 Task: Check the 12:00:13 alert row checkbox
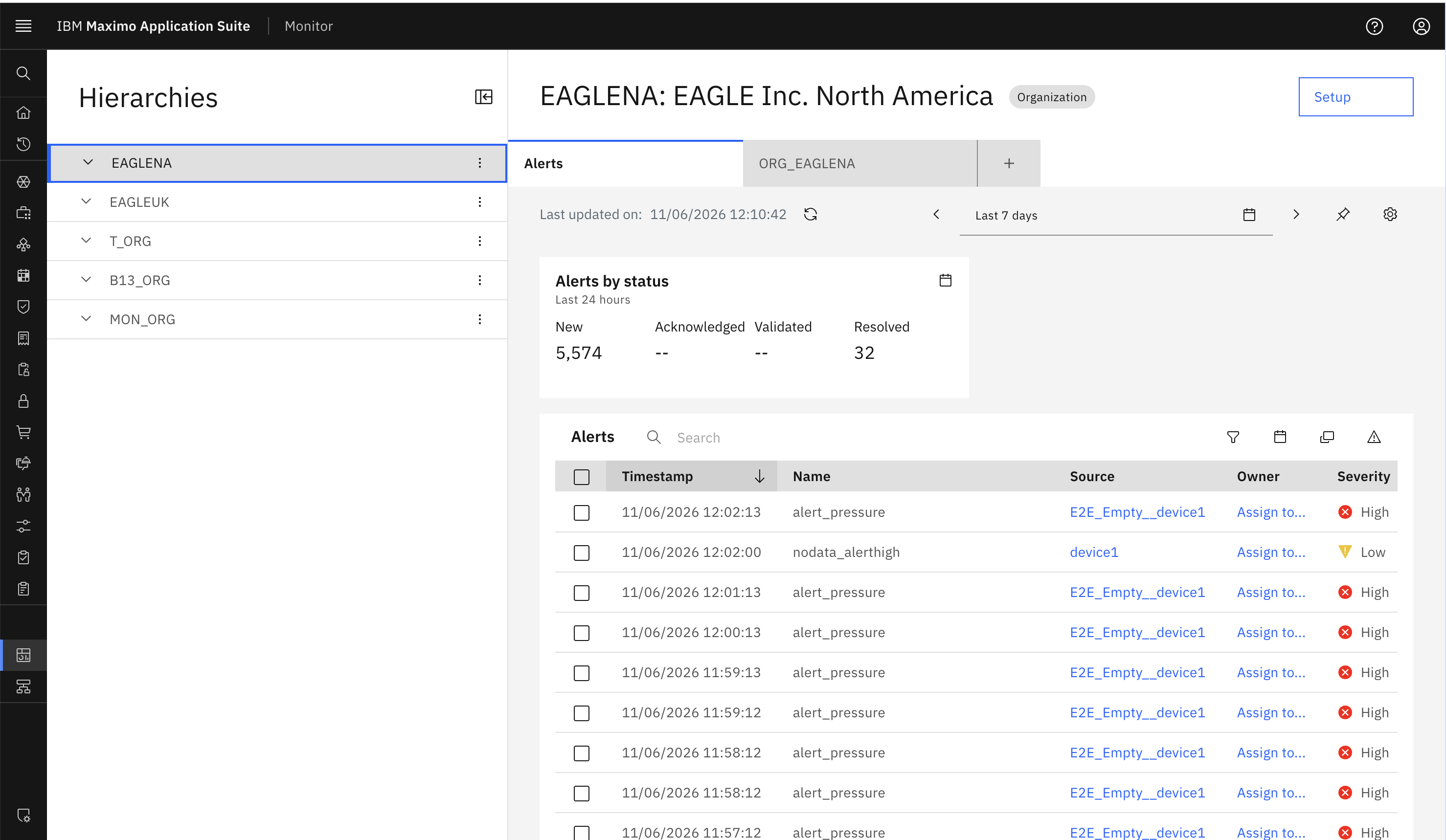click(581, 633)
